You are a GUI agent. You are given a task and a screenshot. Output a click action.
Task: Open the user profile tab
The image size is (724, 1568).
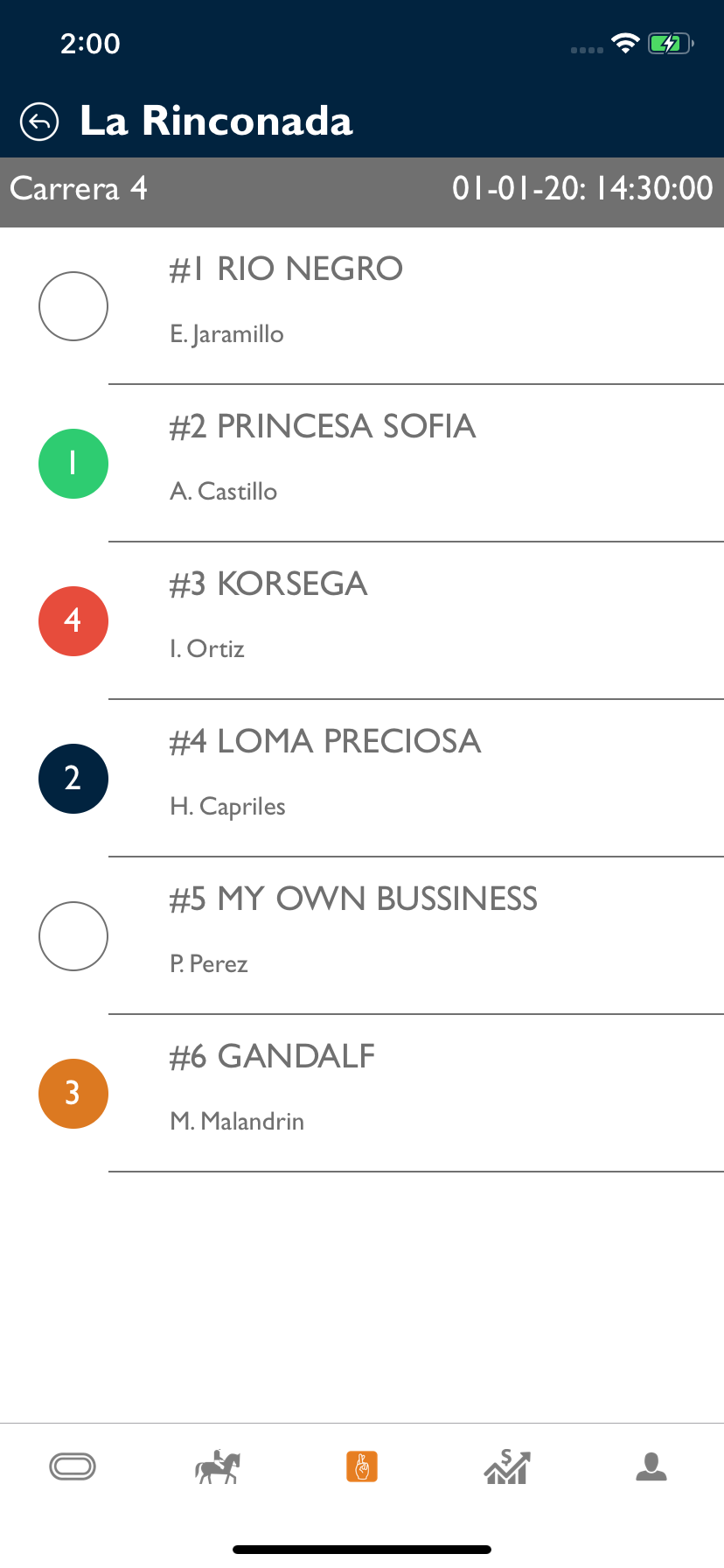[x=651, y=1466]
